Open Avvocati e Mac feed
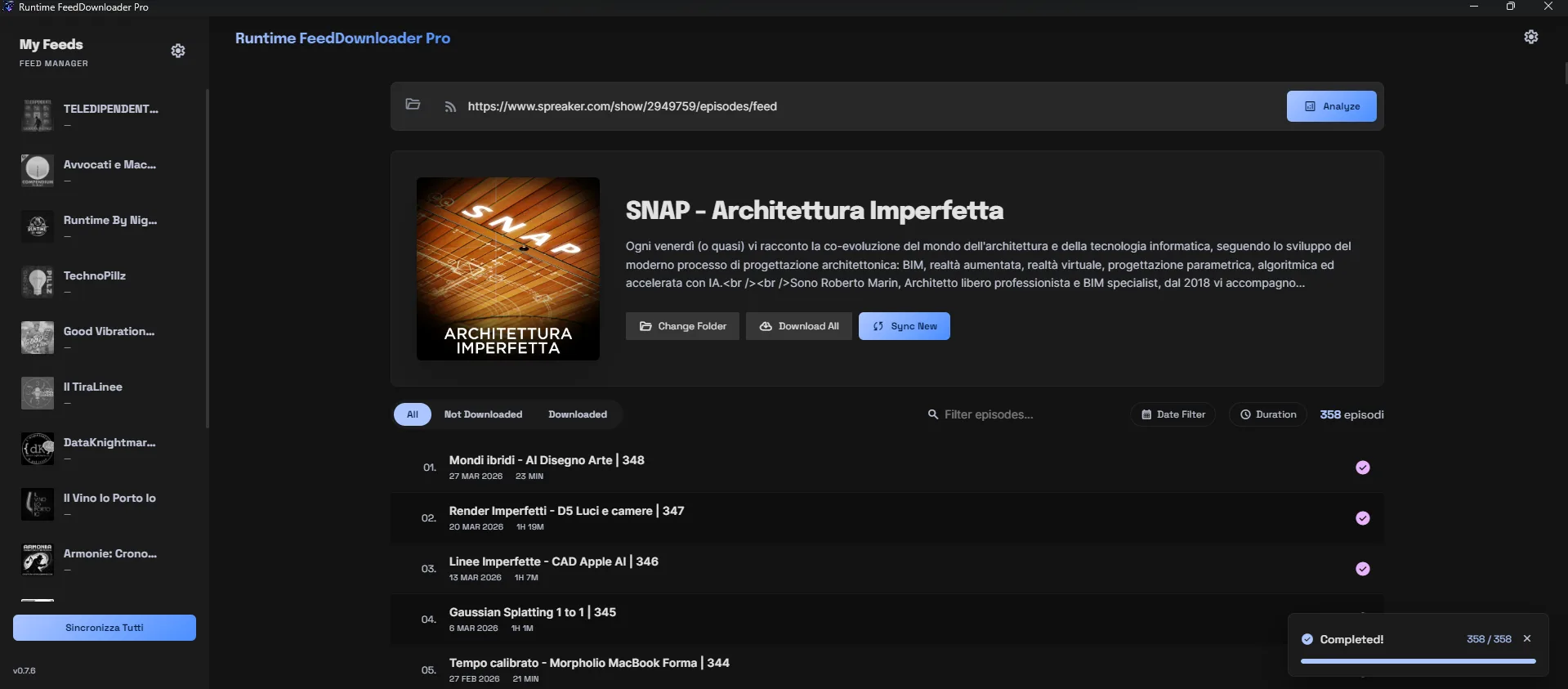The image size is (1568, 689). pyautogui.click(x=104, y=171)
